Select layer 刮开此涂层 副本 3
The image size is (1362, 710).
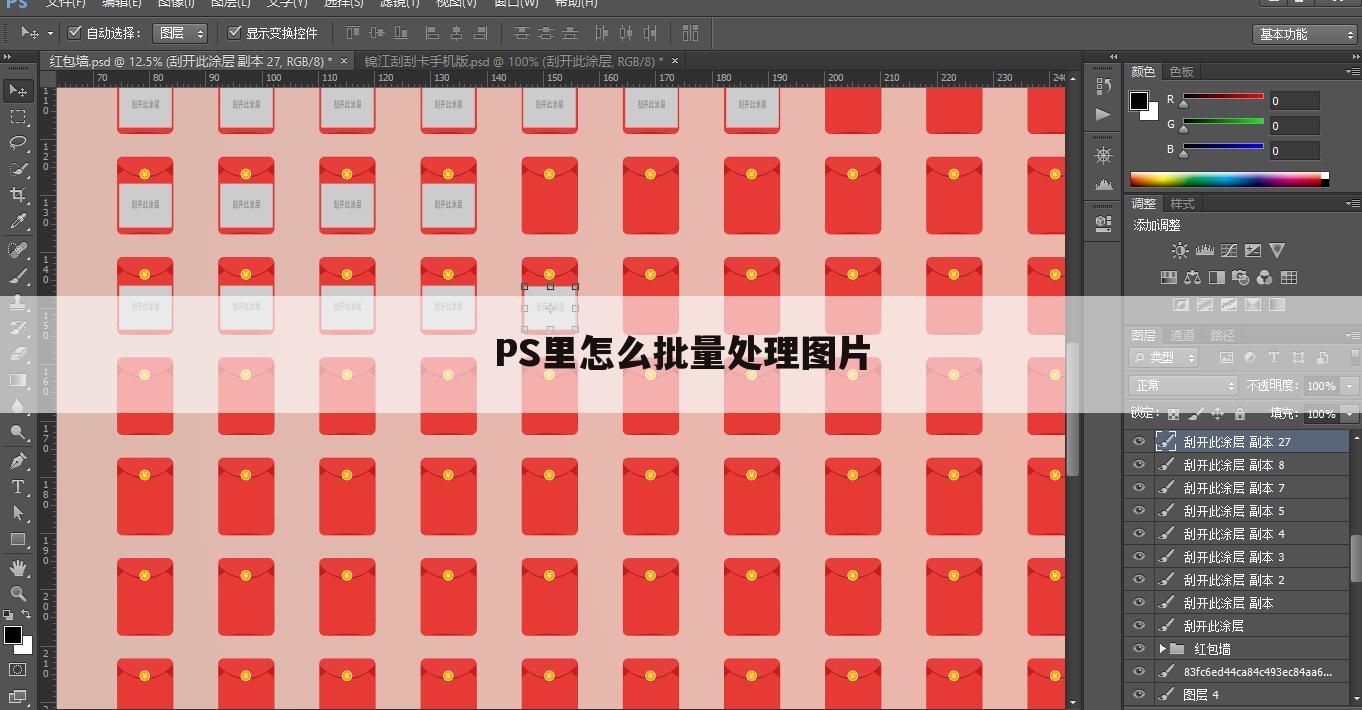point(1236,556)
